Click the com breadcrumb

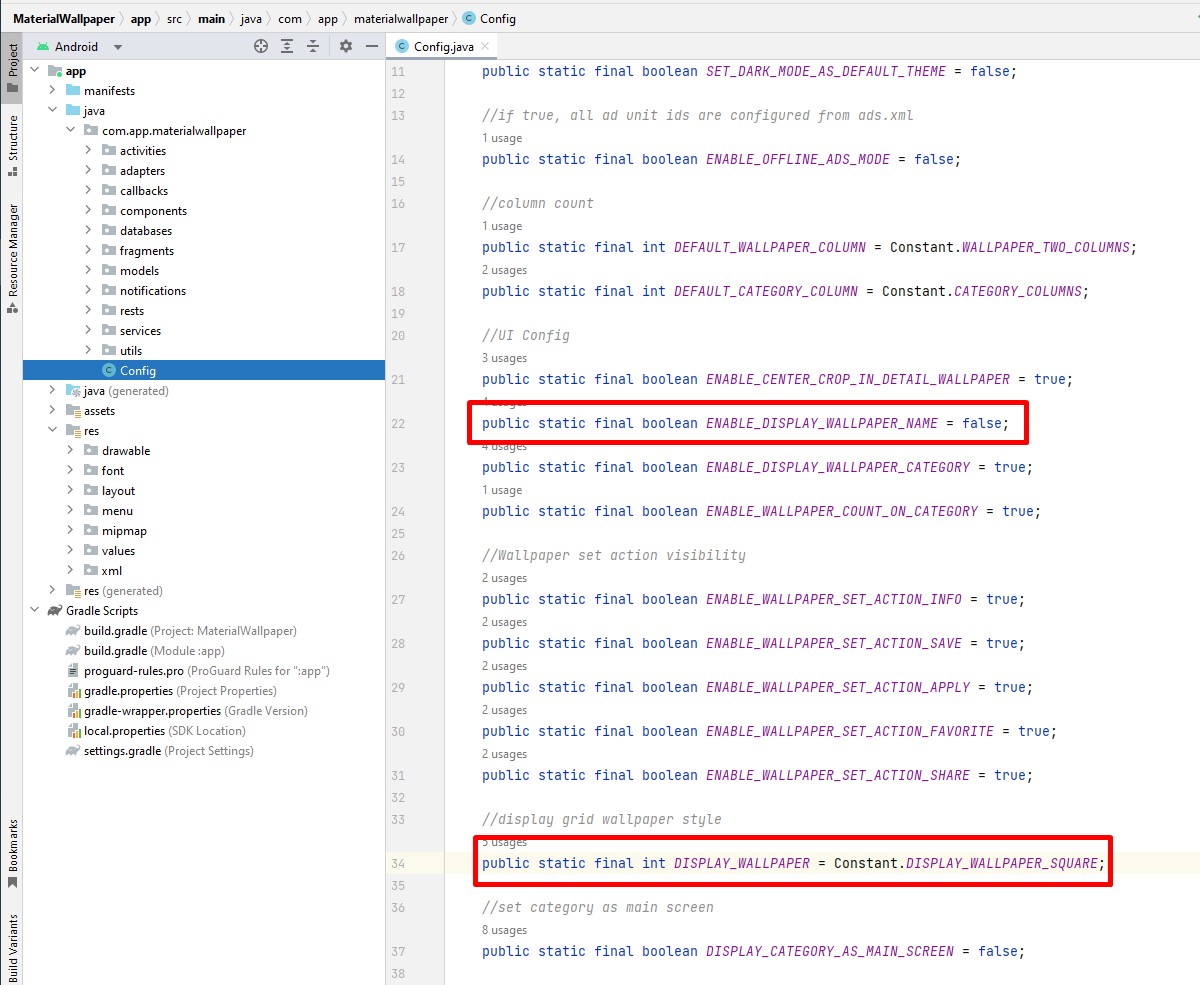(x=288, y=18)
